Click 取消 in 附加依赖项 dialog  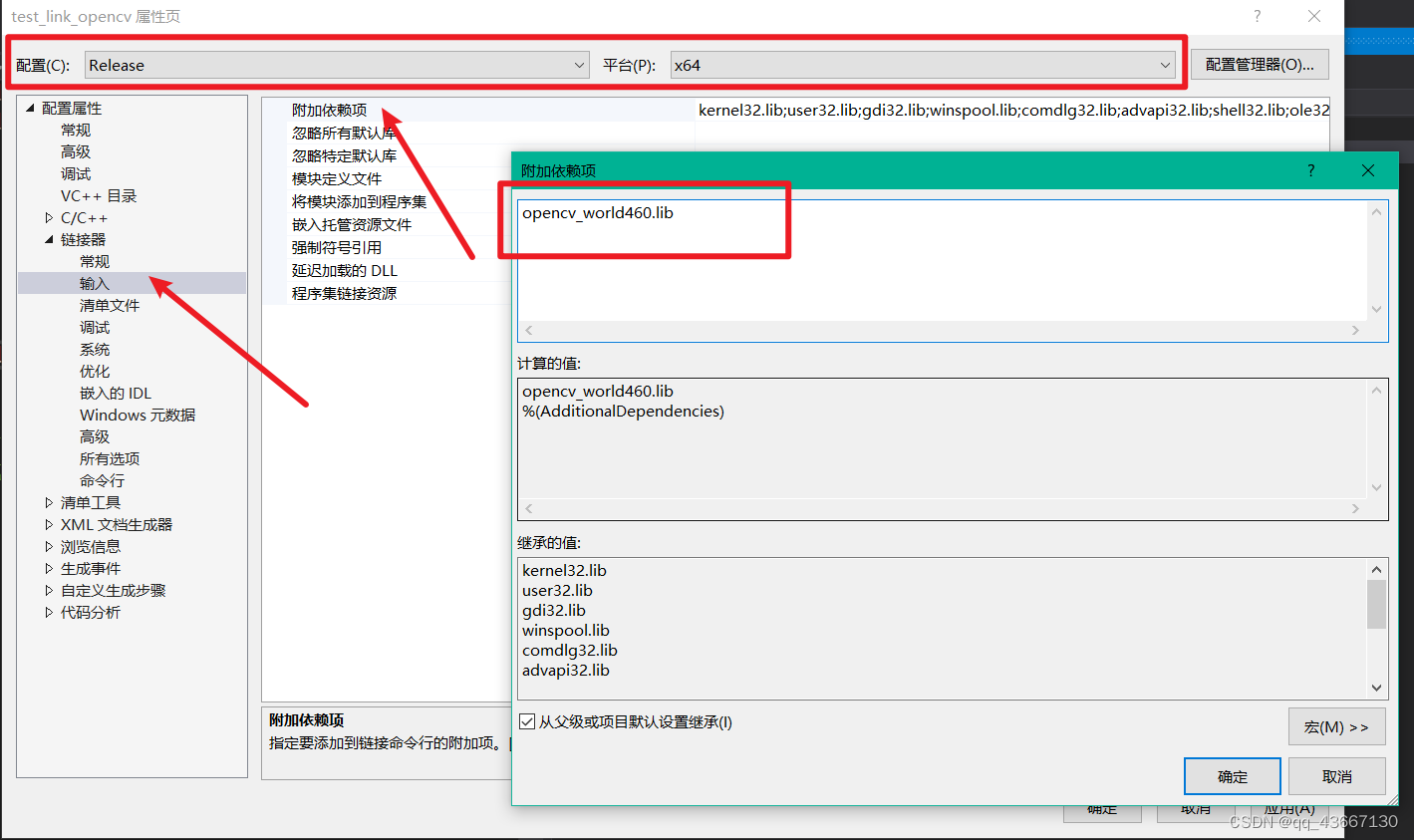tap(1336, 776)
